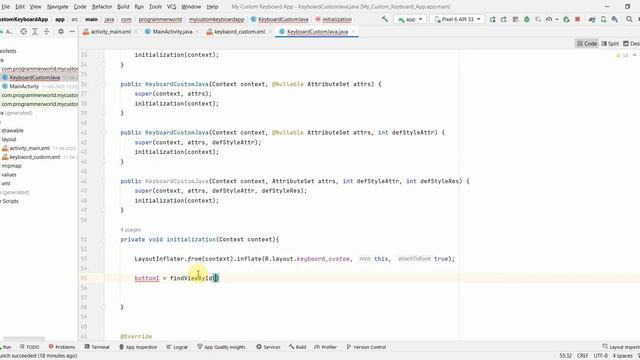
Task: Click the Profile app gauge icon
Action: click(549, 19)
